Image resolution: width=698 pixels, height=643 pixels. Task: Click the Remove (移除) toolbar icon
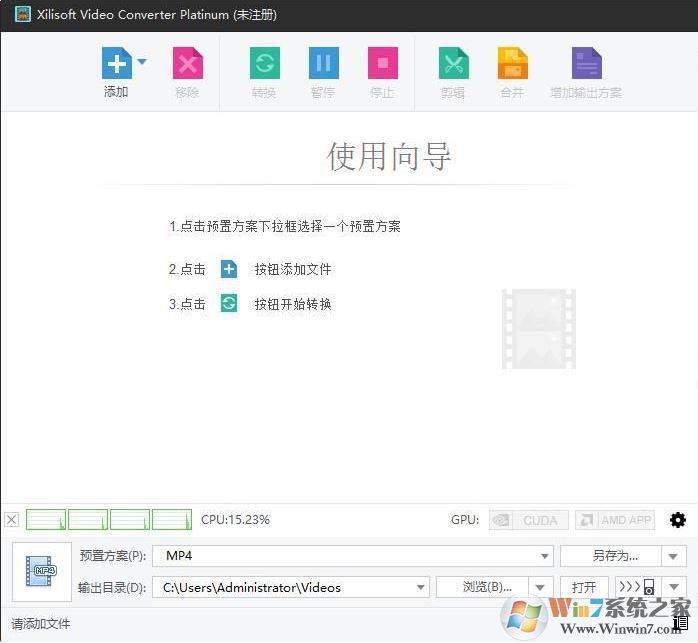[x=187, y=64]
